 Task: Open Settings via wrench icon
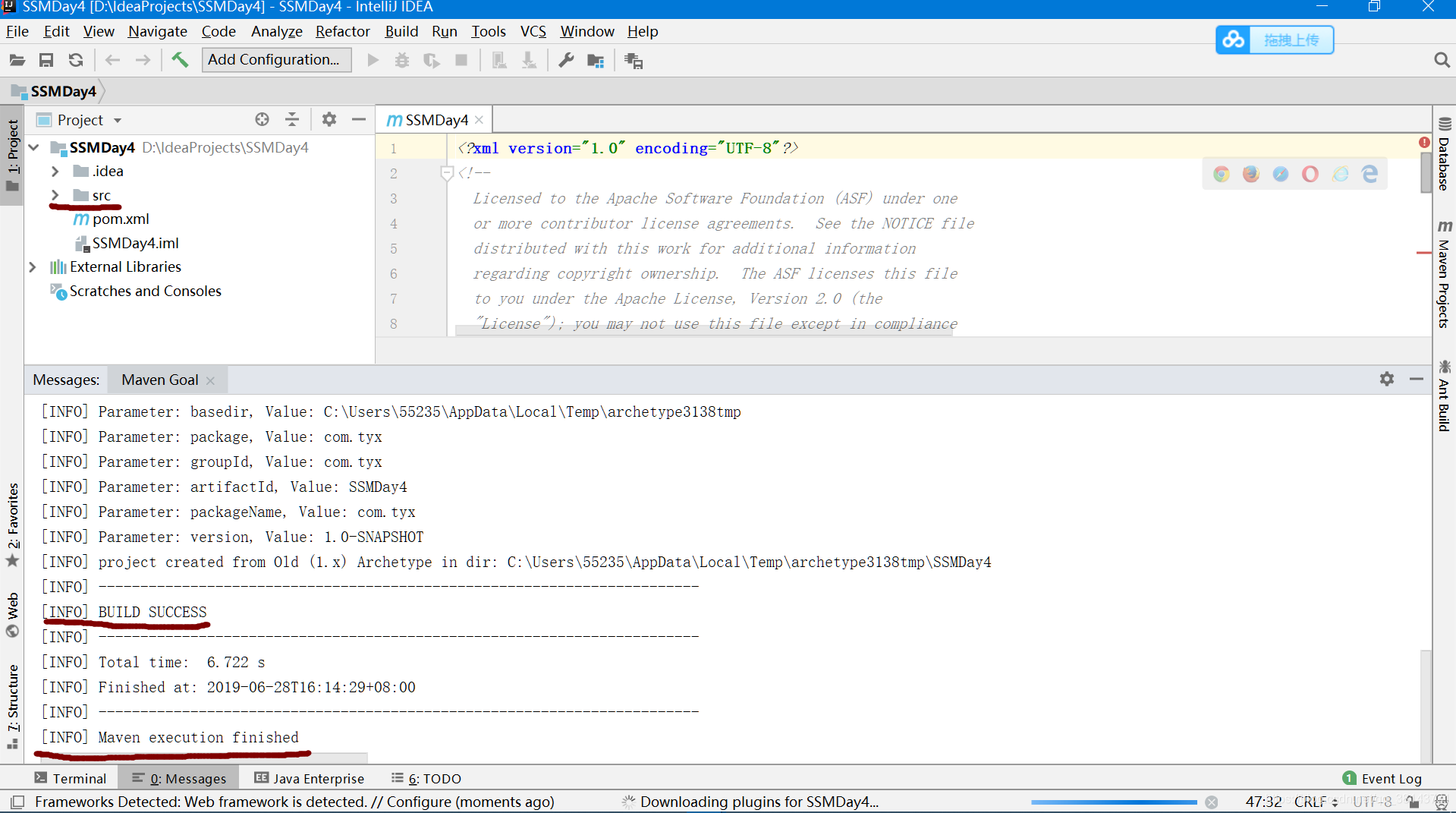coord(566,60)
